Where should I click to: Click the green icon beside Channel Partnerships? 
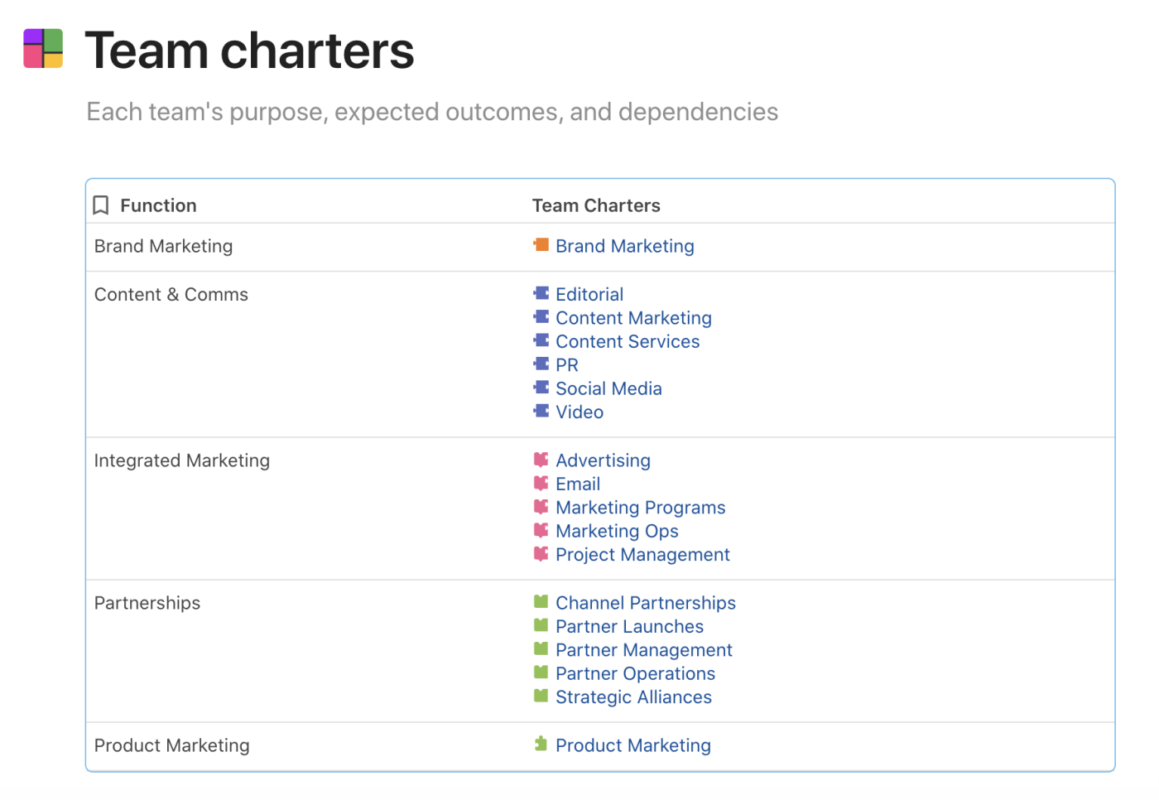coord(541,602)
